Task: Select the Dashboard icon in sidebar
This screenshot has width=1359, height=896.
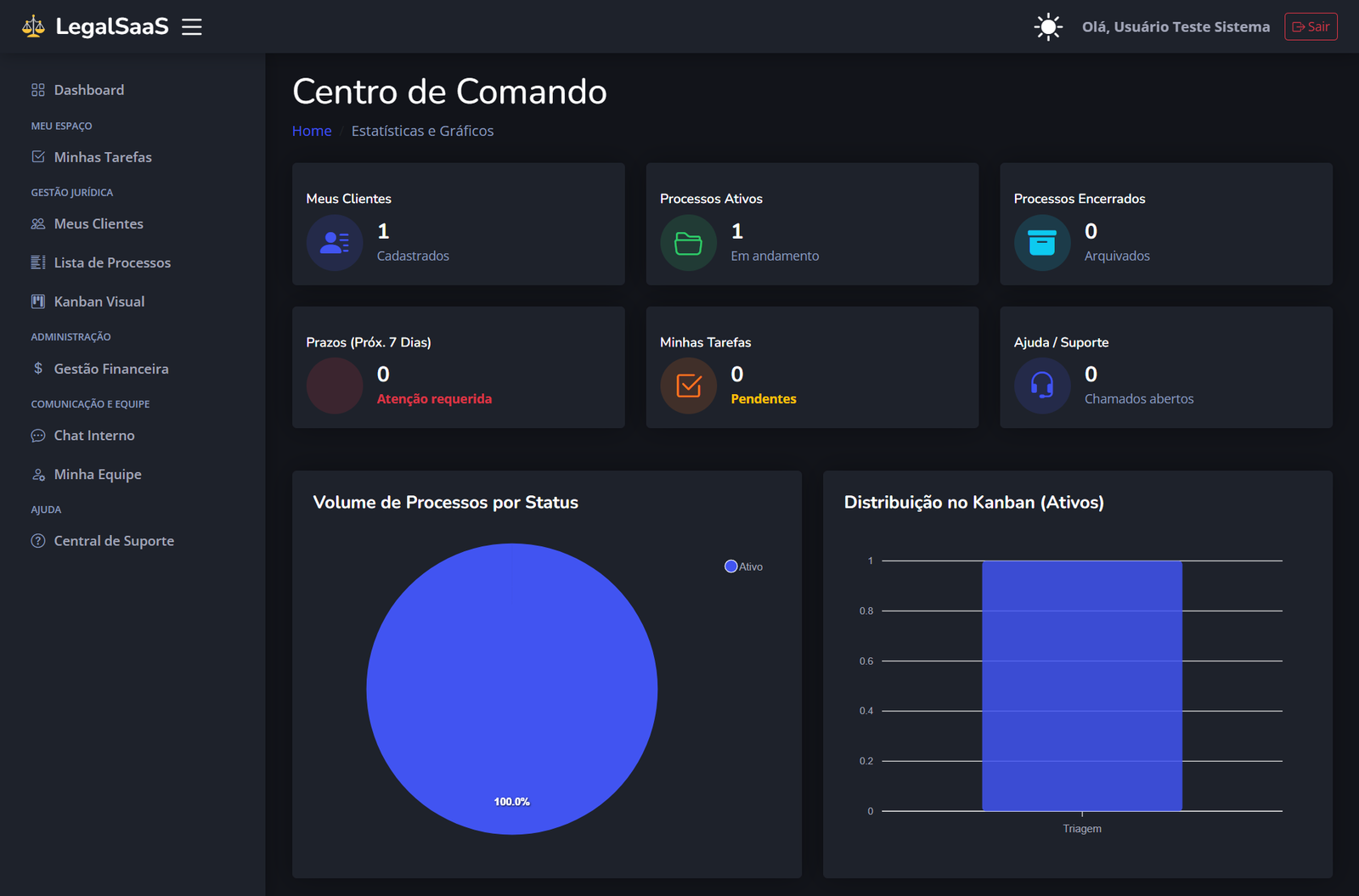Action: pos(38,89)
